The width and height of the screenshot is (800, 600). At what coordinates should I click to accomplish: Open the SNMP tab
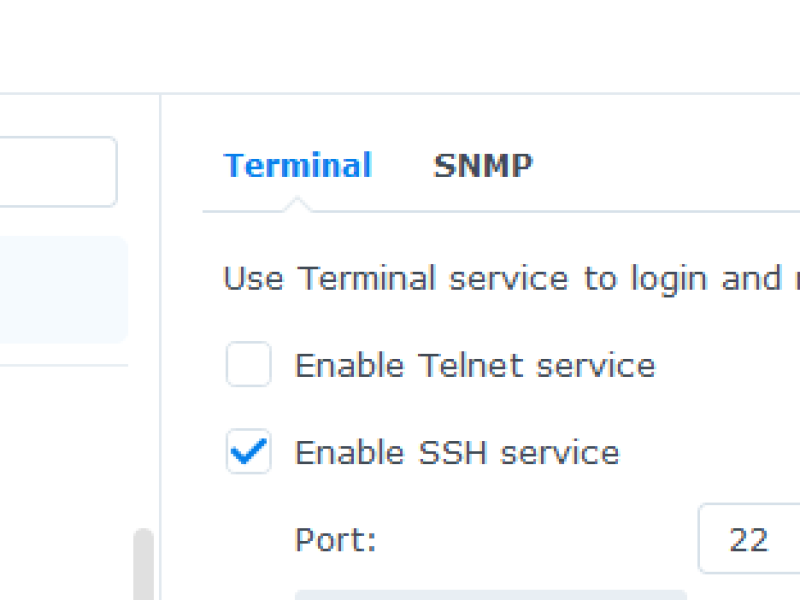[483, 165]
